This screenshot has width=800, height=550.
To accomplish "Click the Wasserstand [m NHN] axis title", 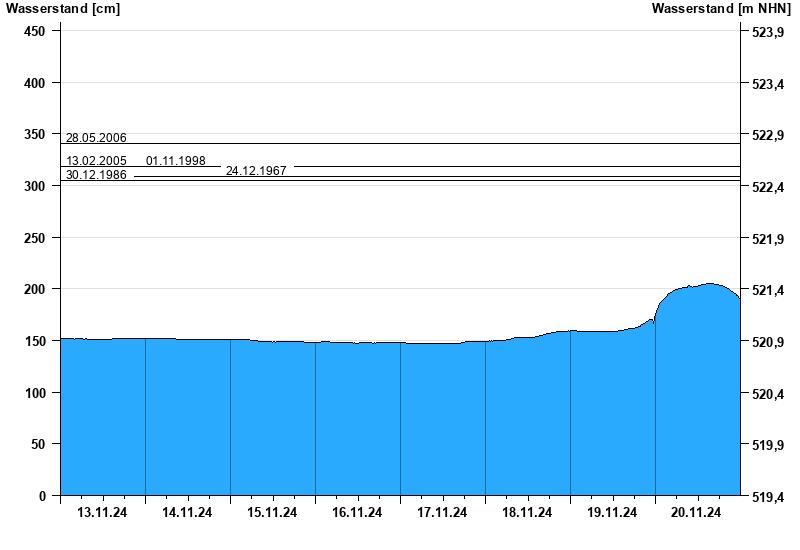I will pos(721,9).
